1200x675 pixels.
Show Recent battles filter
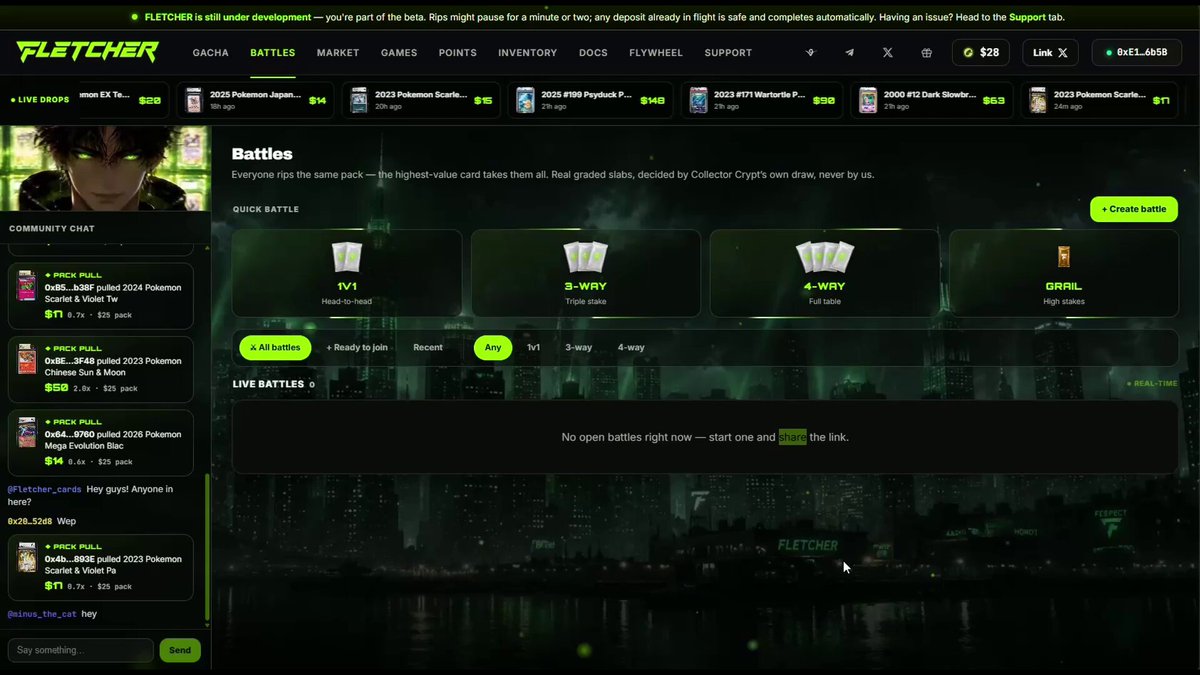(428, 347)
